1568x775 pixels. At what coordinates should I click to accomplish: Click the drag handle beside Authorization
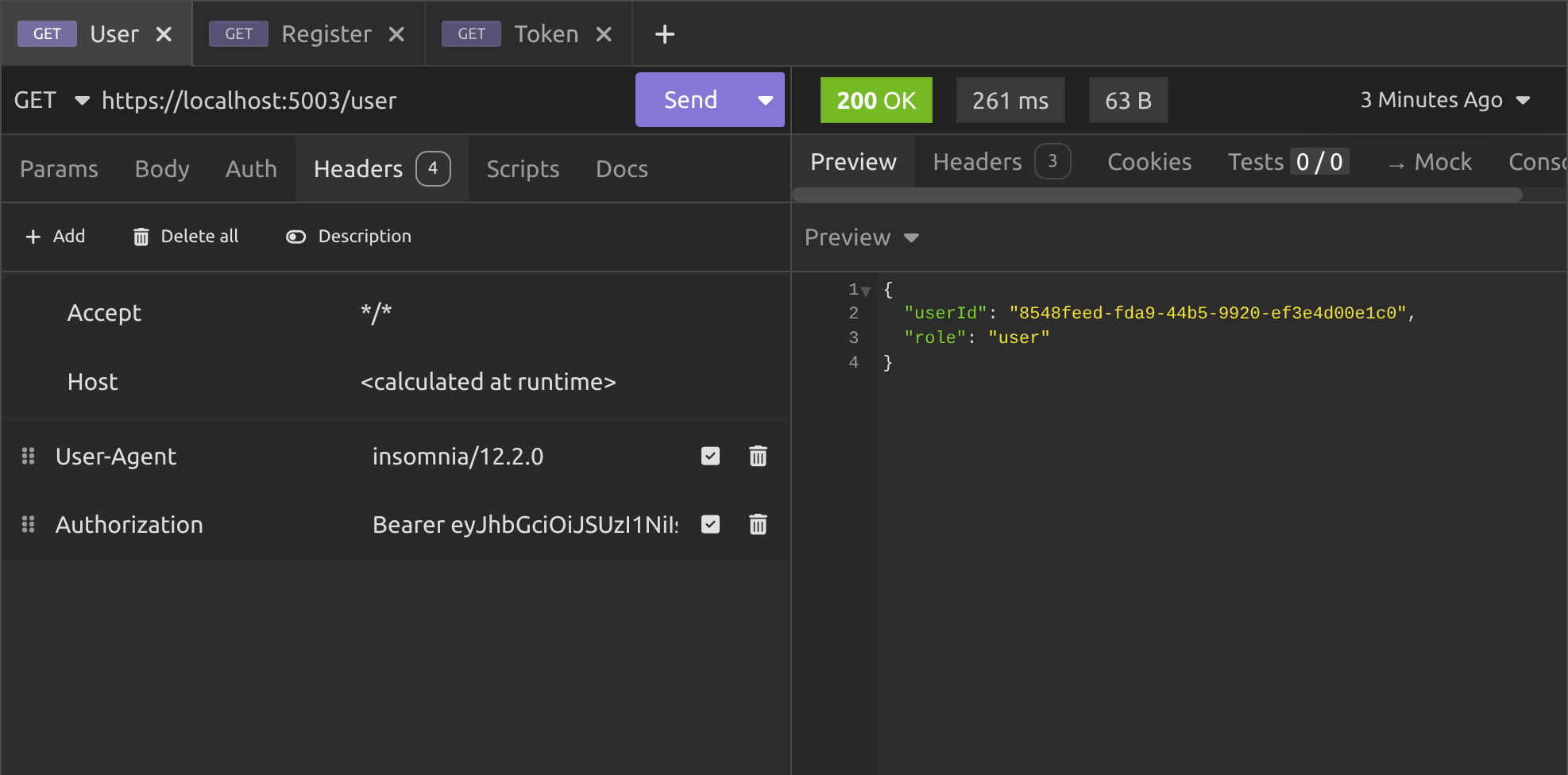pyautogui.click(x=29, y=524)
